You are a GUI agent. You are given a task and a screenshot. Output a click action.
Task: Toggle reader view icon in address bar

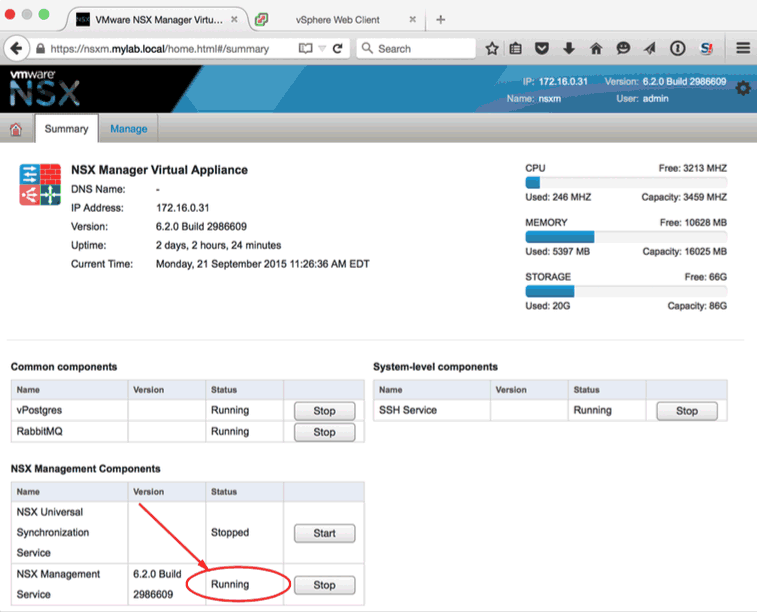305,48
